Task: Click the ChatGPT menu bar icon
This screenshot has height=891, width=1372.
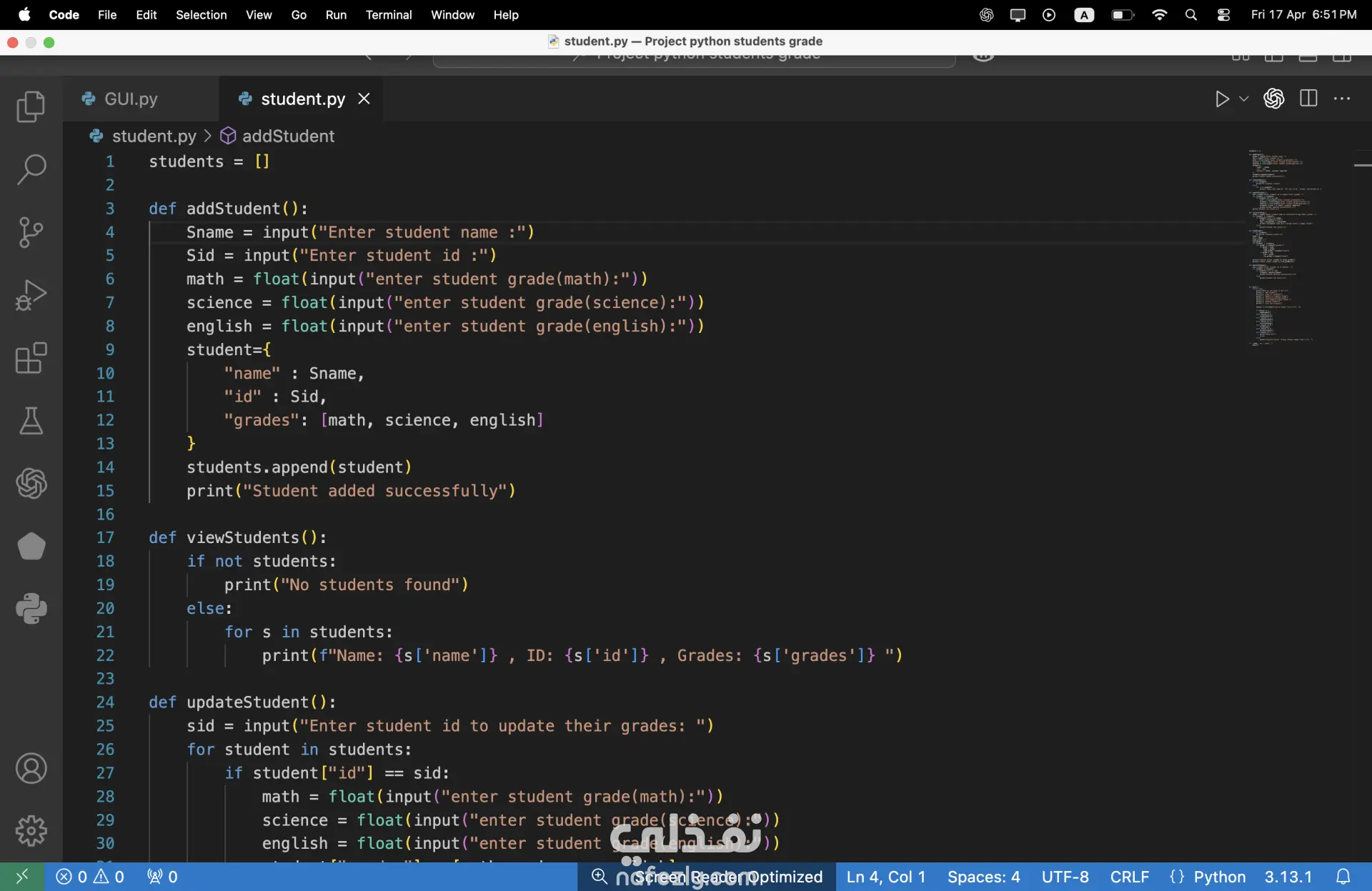Action: pos(986,14)
